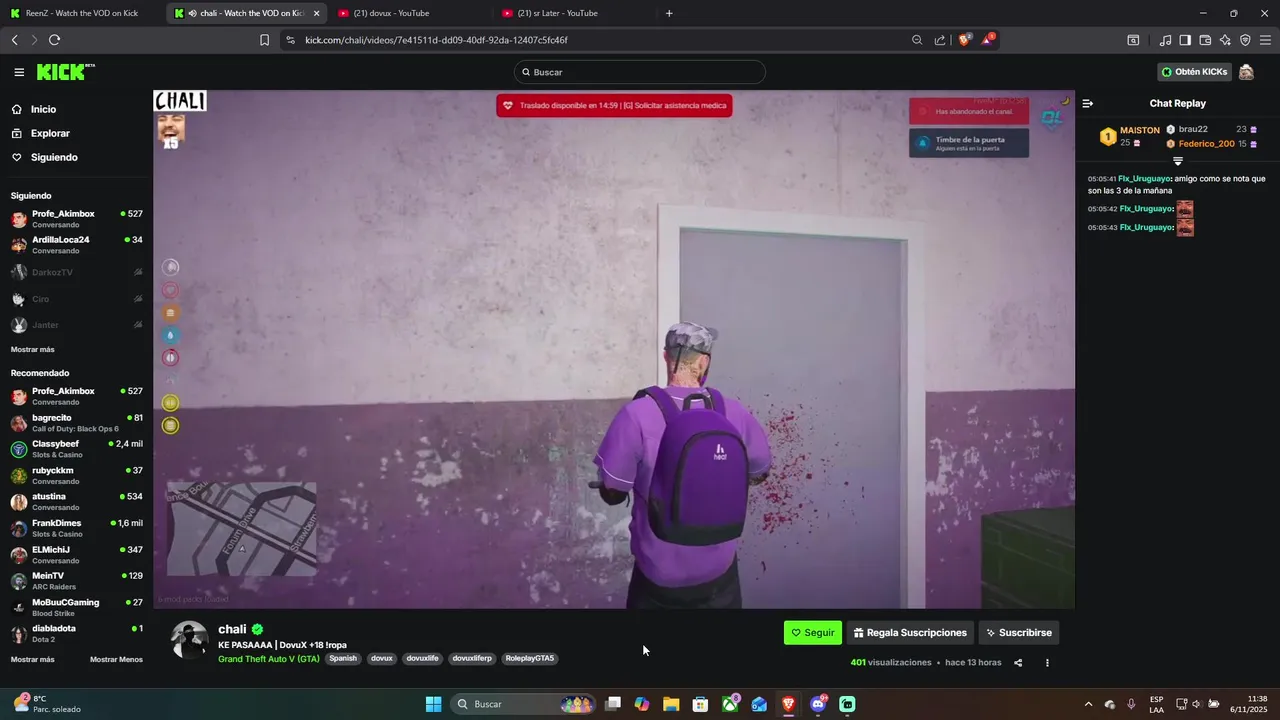Click the Suscribirse button
1280x720 pixels.
tap(1018, 633)
